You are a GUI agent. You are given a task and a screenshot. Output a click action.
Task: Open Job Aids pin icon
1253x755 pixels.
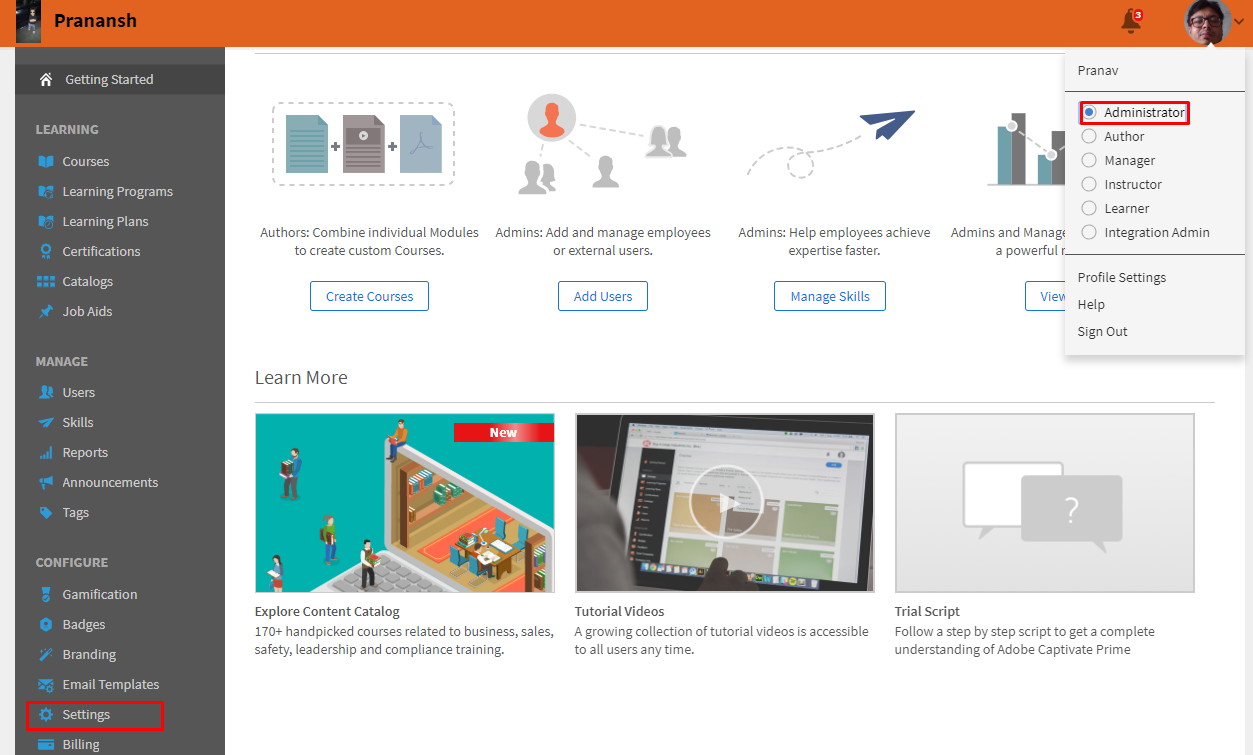46,311
